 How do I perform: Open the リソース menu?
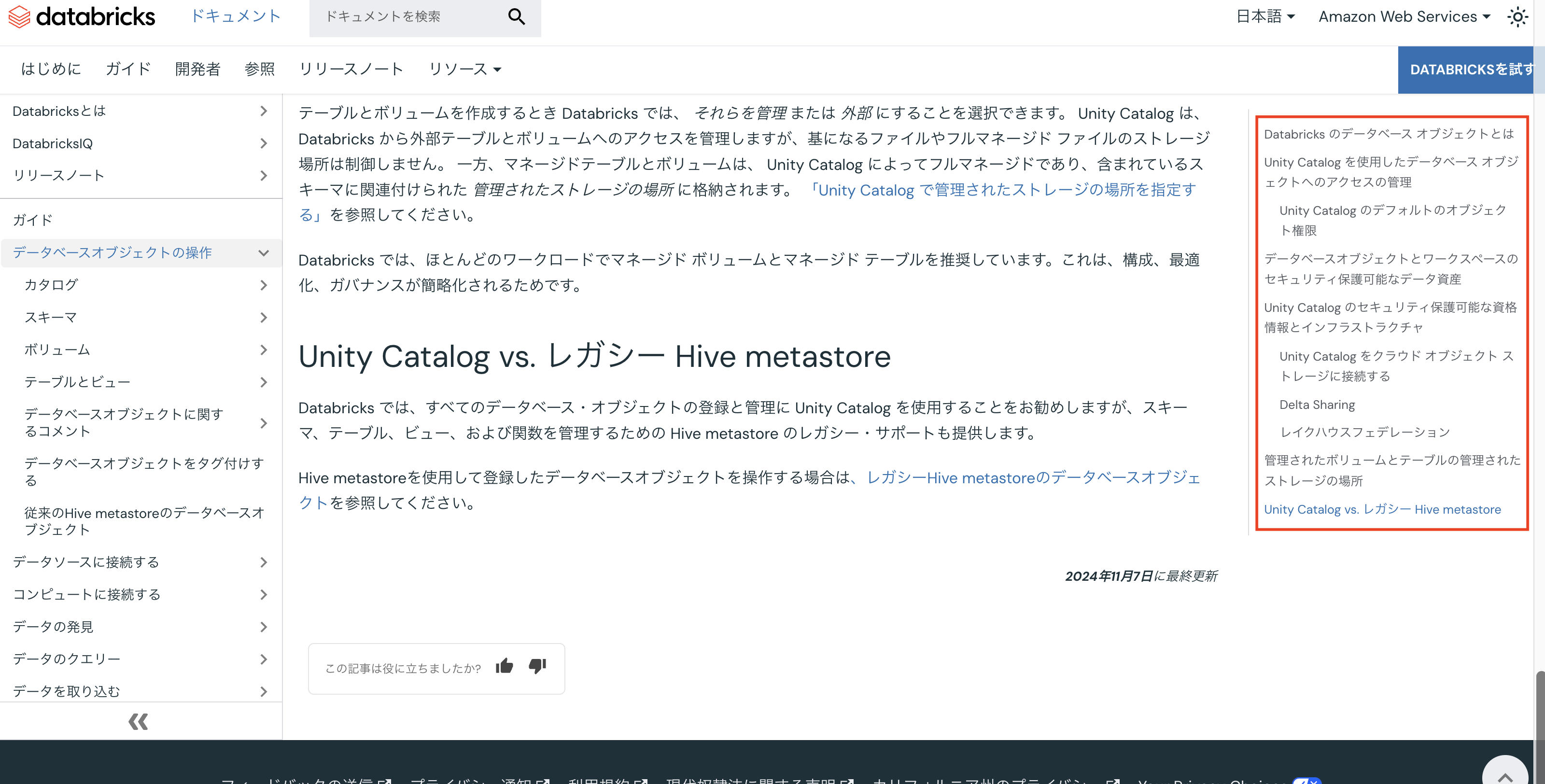464,69
